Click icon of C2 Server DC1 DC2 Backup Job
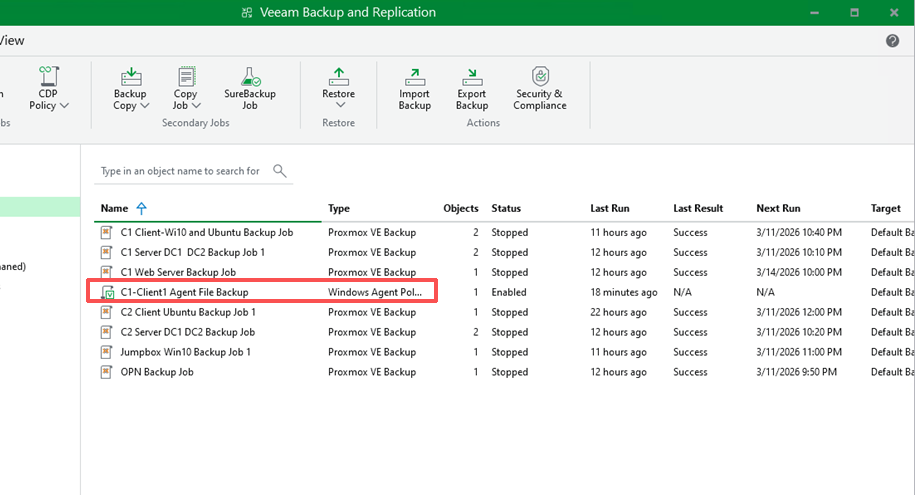Viewport: 915px width, 495px height. click(x=106, y=332)
